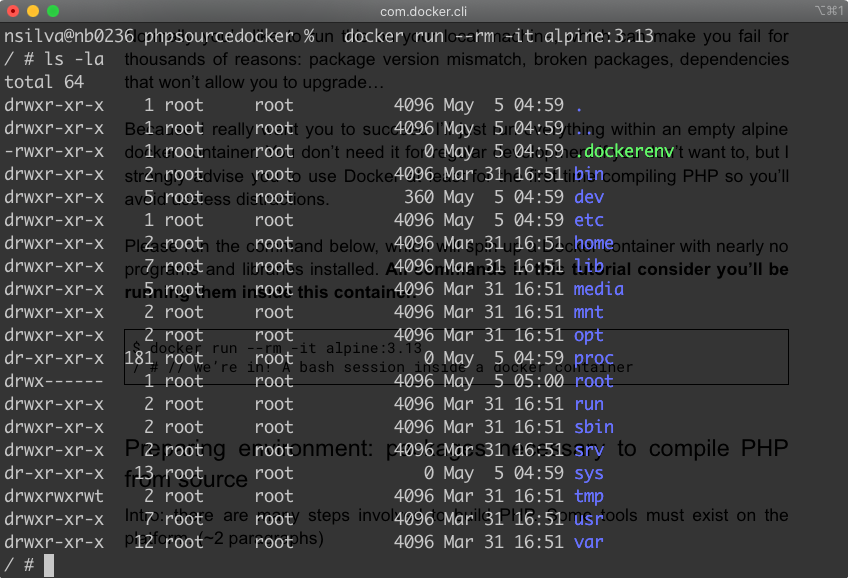Click the srv directory name
The image size is (848, 578).
point(589,450)
